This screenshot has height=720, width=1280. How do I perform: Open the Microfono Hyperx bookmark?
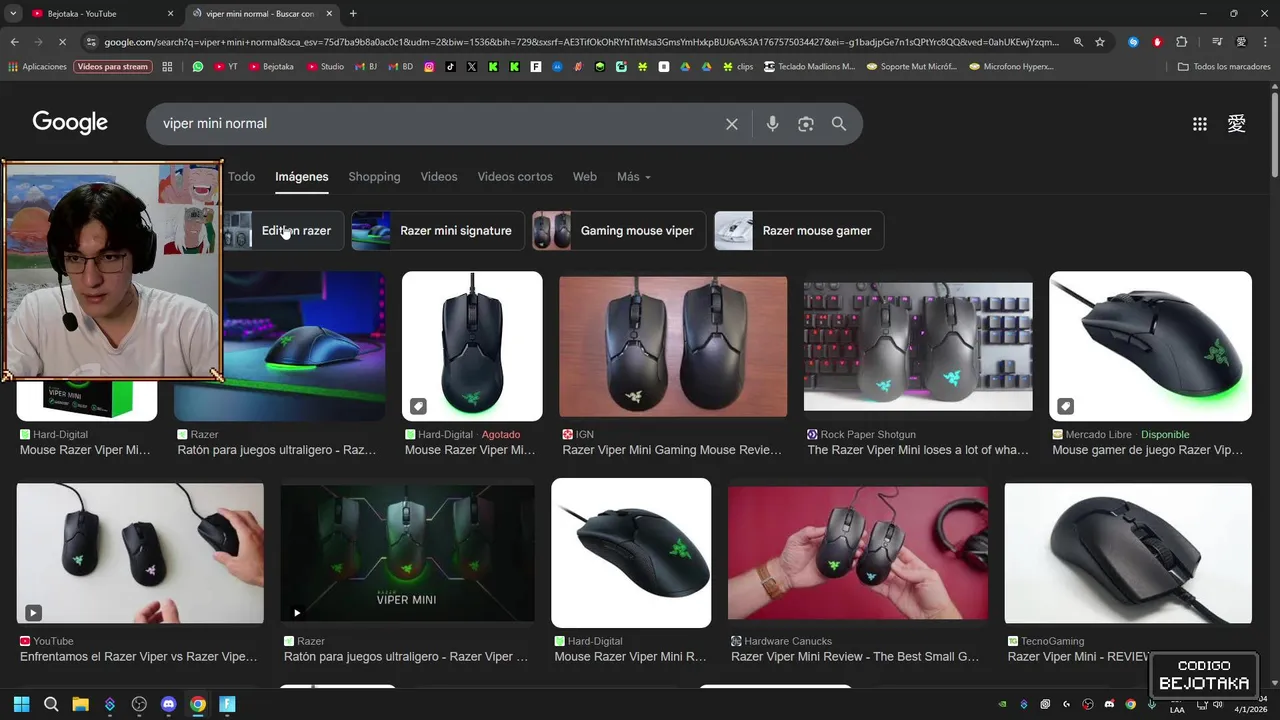tap(1011, 67)
